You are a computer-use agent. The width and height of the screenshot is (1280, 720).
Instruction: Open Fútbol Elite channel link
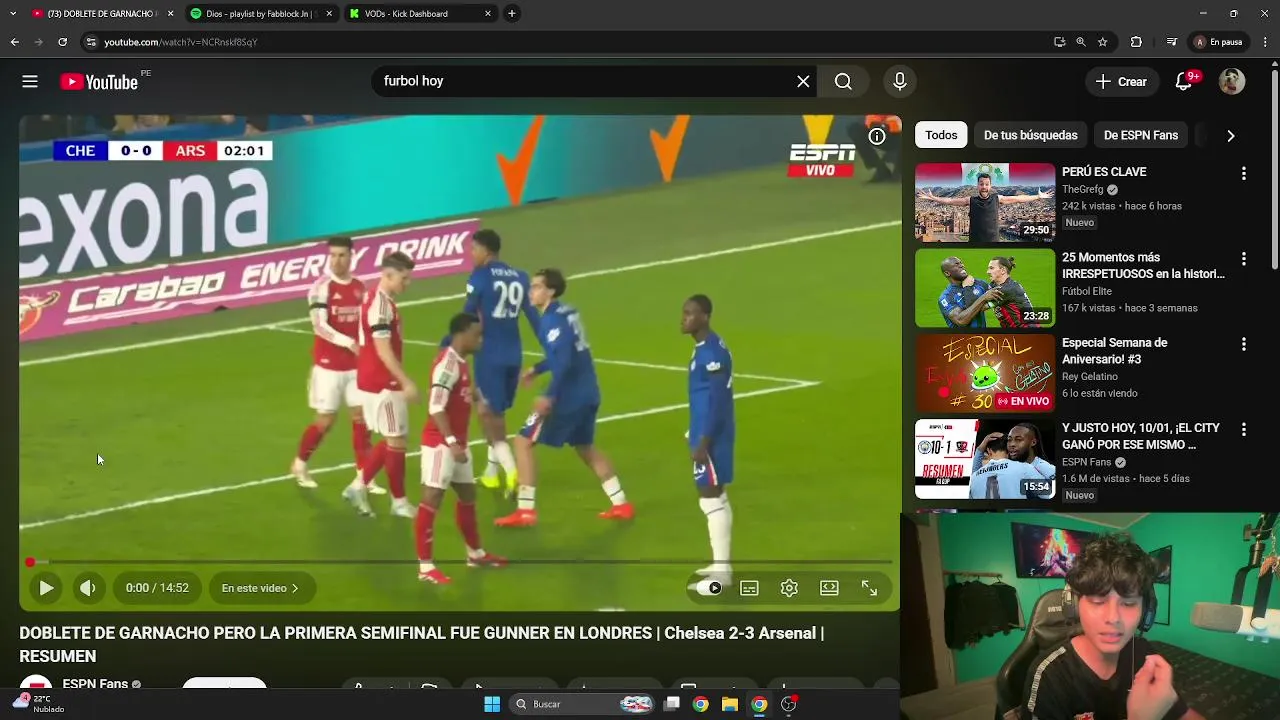(1087, 291)
